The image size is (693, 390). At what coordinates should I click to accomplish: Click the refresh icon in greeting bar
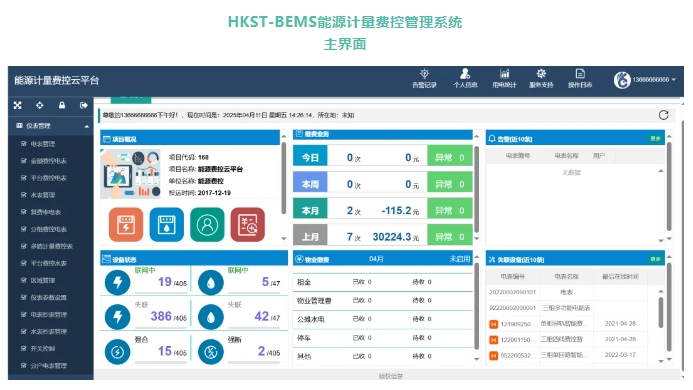pyautogui.click(x=663, y=115)
